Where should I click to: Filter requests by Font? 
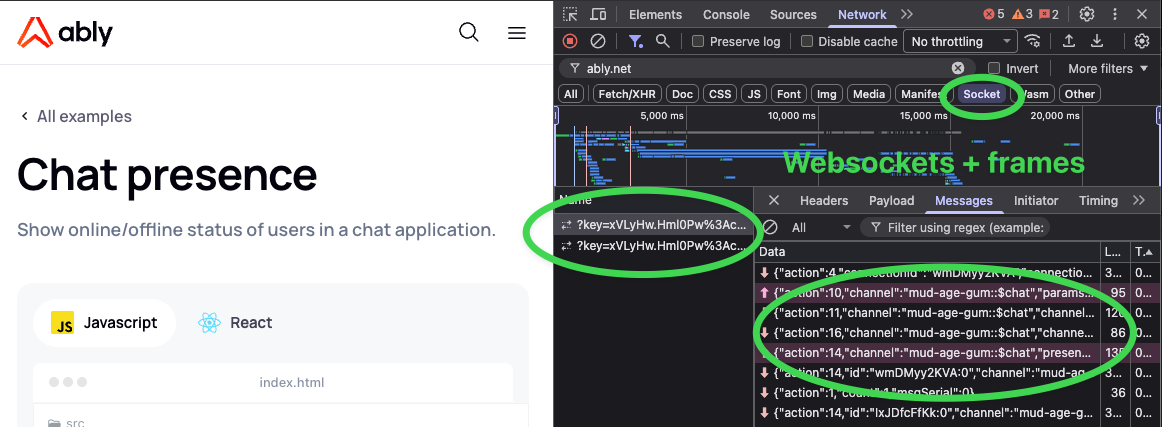coord(789,94)
